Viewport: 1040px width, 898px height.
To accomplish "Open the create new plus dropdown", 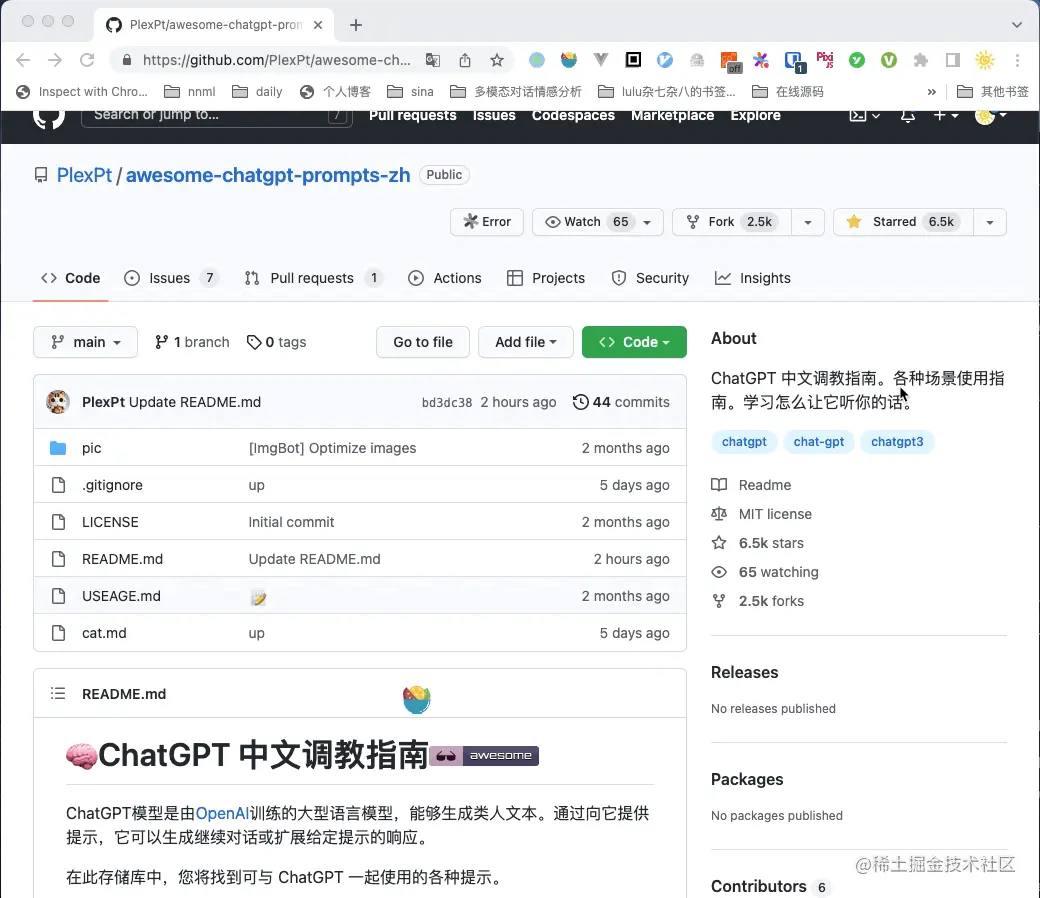I will pos(946,115).
